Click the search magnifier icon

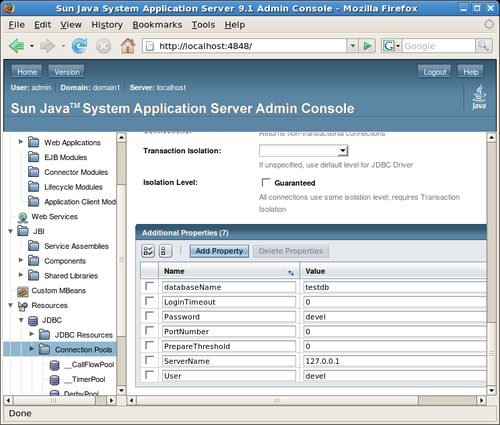[483, 46]
